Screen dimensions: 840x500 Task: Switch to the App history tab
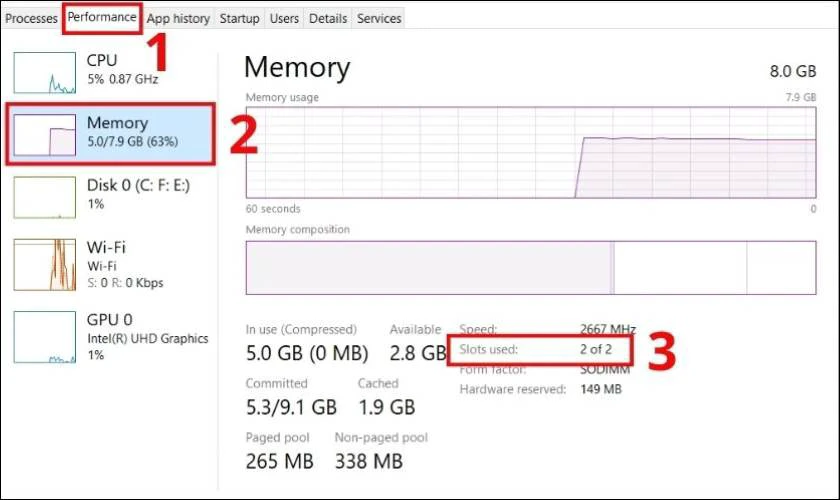click(178, 18)
